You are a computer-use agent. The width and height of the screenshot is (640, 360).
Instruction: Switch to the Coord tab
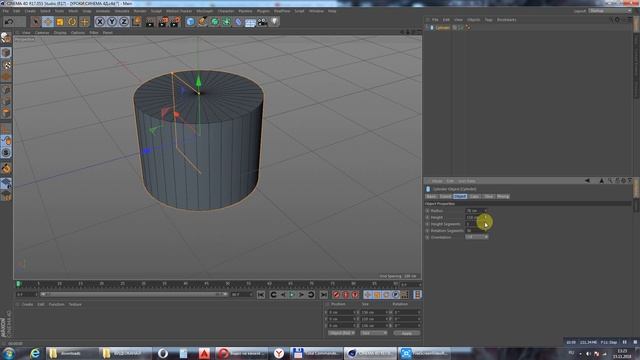[x=445, y=196]
